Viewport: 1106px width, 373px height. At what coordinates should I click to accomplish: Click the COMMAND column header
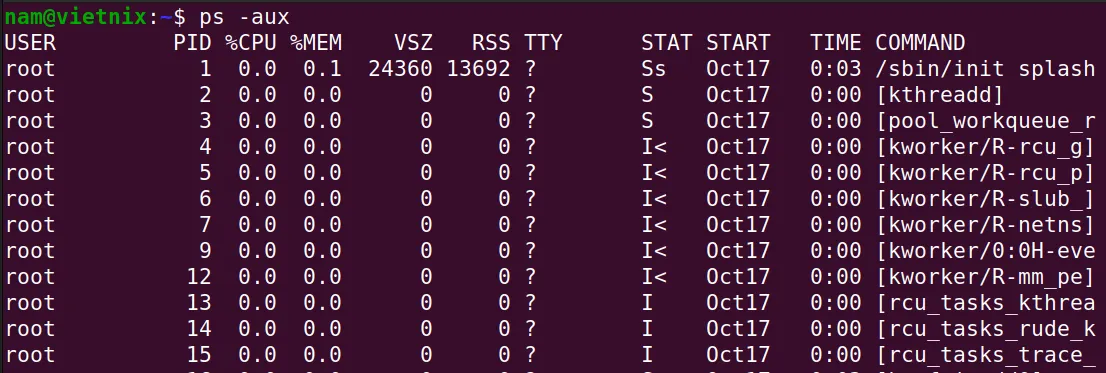point(920,43)
